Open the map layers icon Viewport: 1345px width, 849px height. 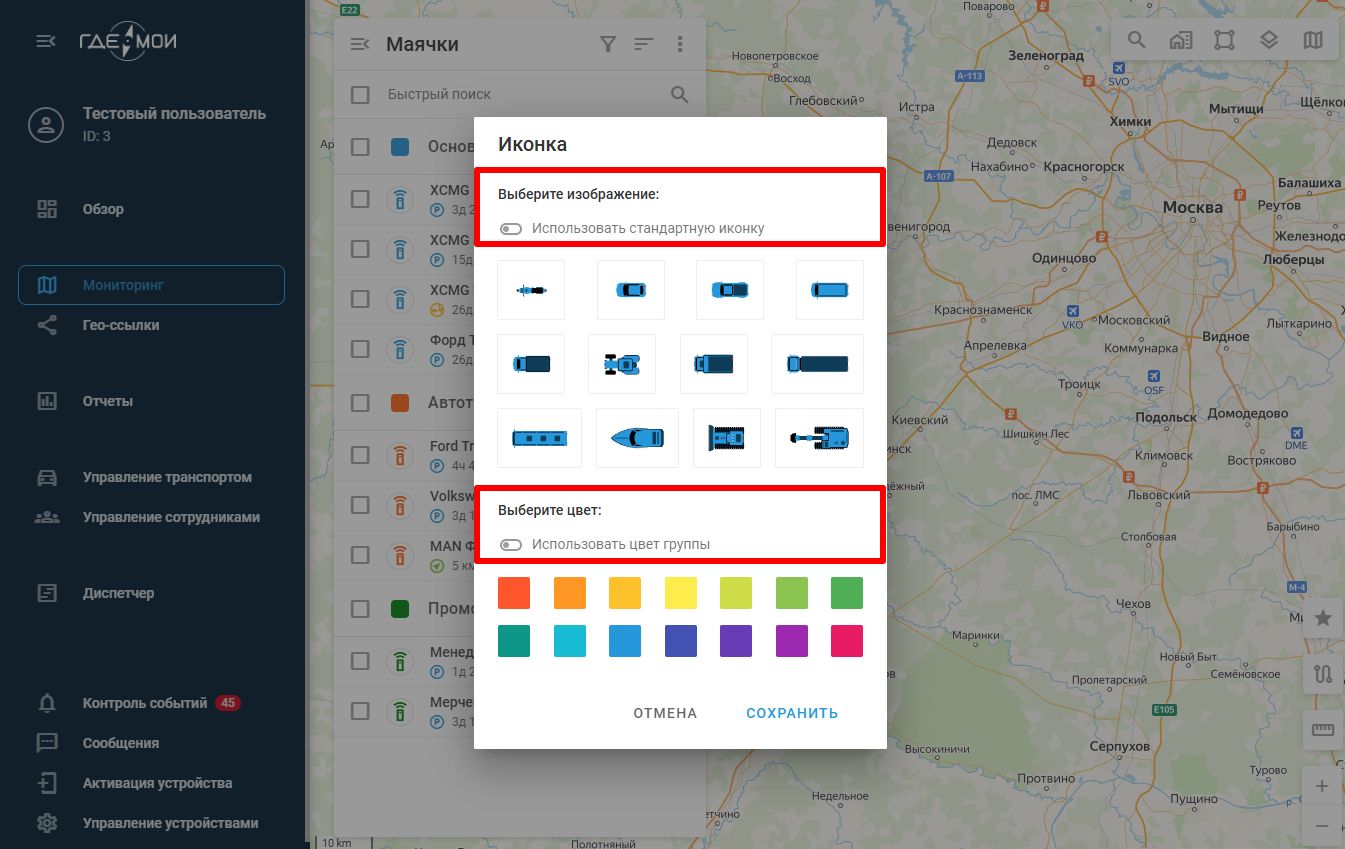[1269, 41]
